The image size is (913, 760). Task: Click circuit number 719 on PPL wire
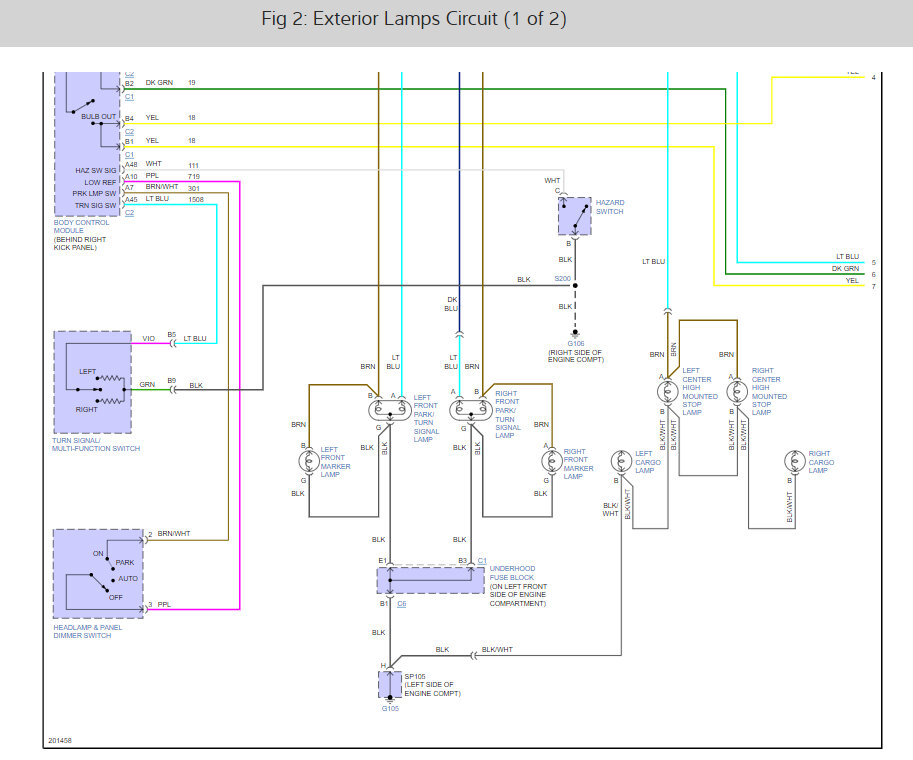click(194, 176)
